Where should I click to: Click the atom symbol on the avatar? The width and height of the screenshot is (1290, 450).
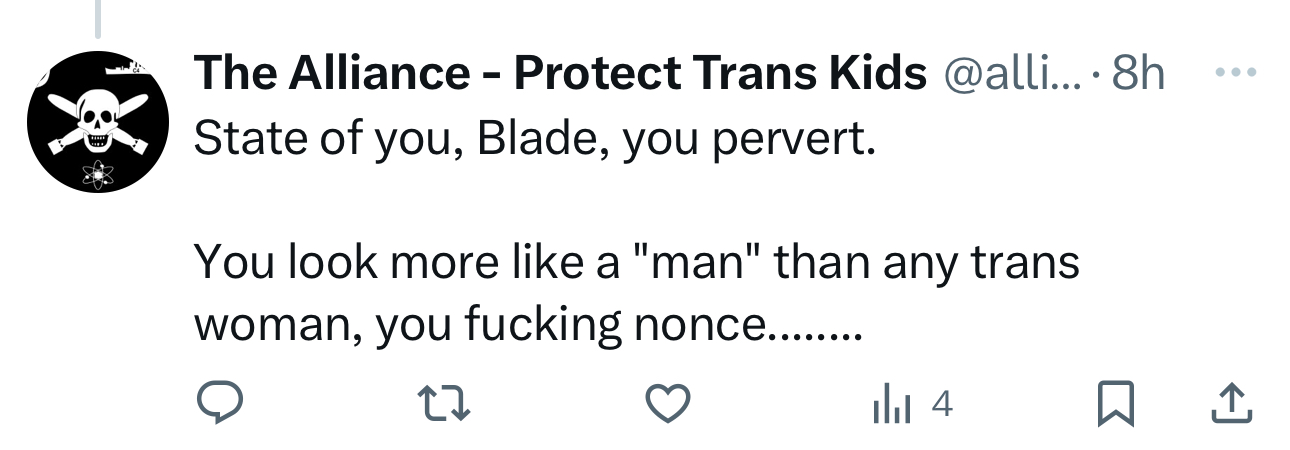click(97, 172)
